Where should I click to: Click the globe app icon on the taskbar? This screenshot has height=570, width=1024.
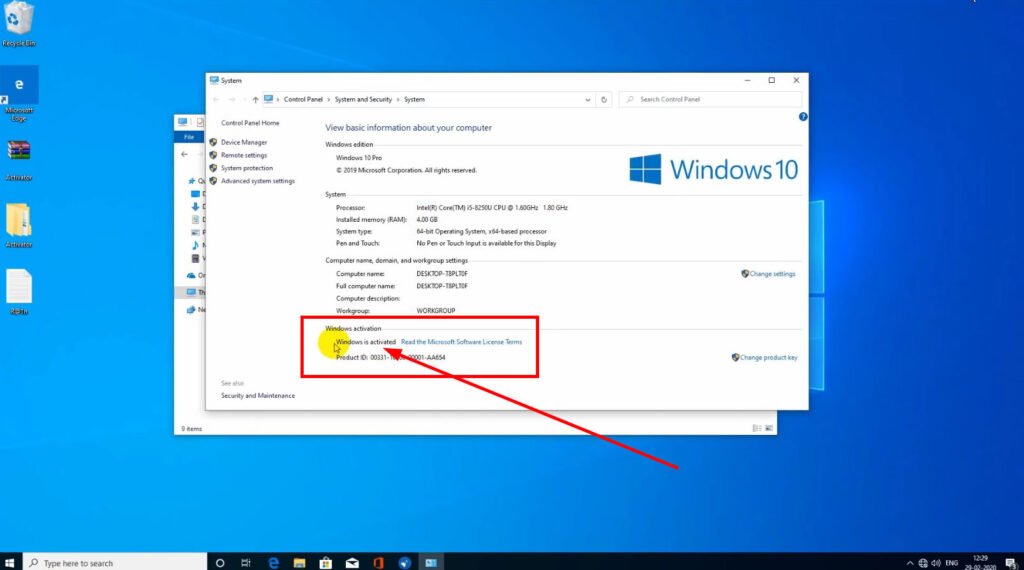coord(404,563)
